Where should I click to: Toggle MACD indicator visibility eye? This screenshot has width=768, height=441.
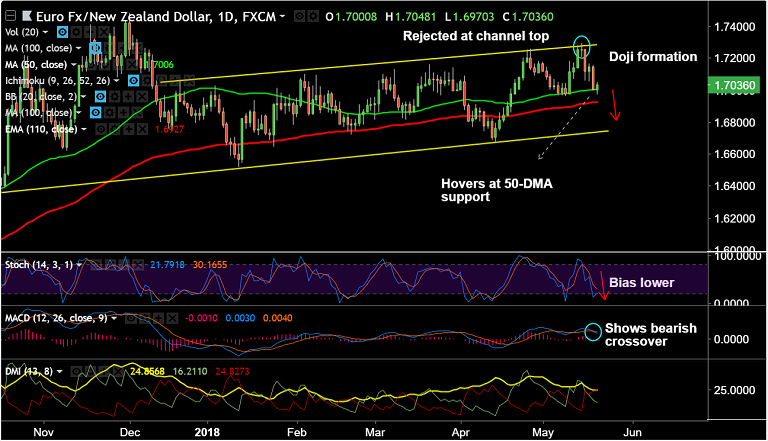pyautogui.click(x=131, y=318)
